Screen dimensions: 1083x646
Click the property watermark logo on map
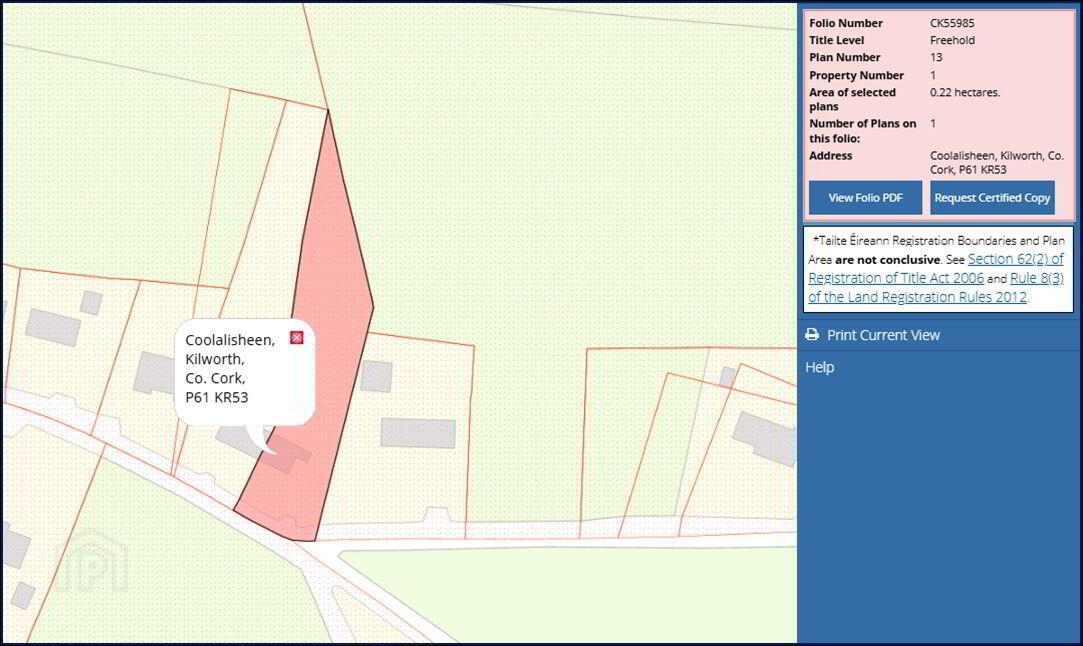pyautogui.click(x=92, y=562)
